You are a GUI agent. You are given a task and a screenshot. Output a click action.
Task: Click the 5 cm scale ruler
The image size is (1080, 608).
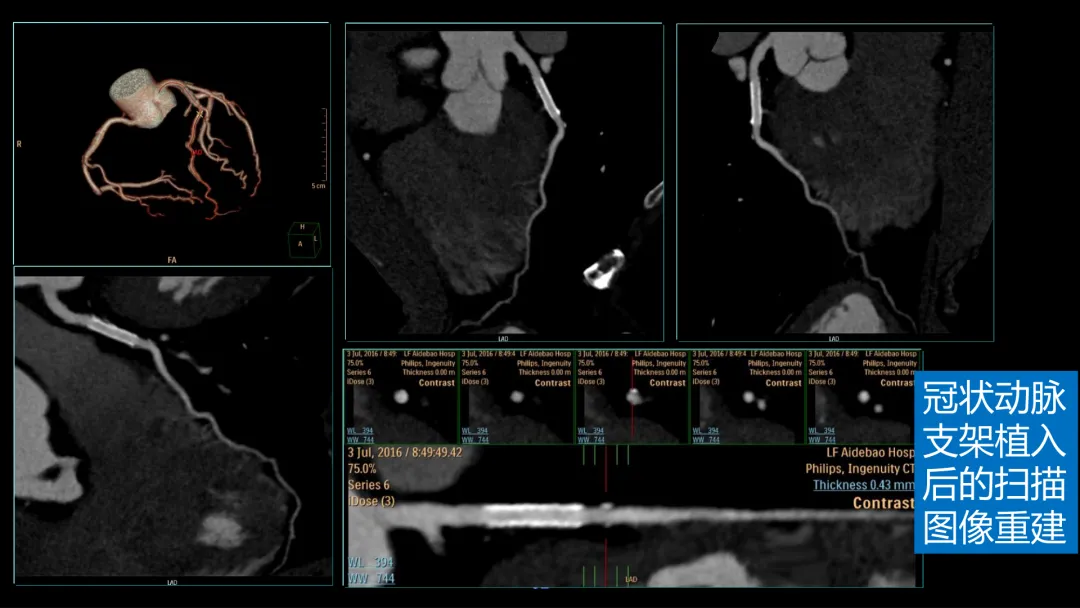322,147
